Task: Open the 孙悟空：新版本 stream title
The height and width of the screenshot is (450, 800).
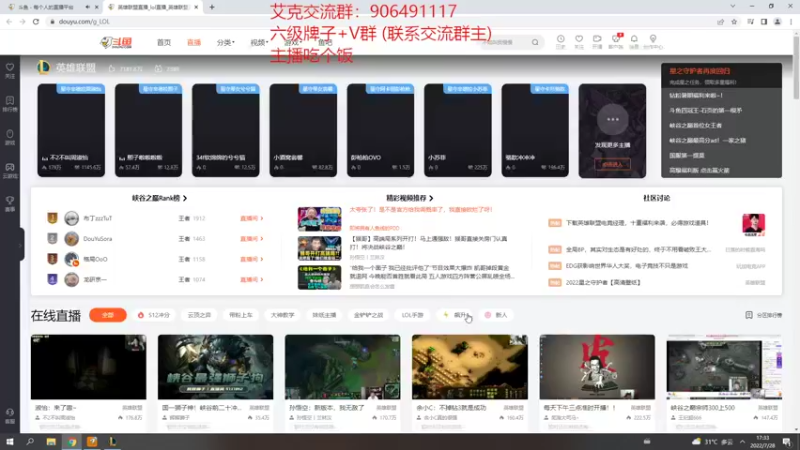Action: click(328, 408)
